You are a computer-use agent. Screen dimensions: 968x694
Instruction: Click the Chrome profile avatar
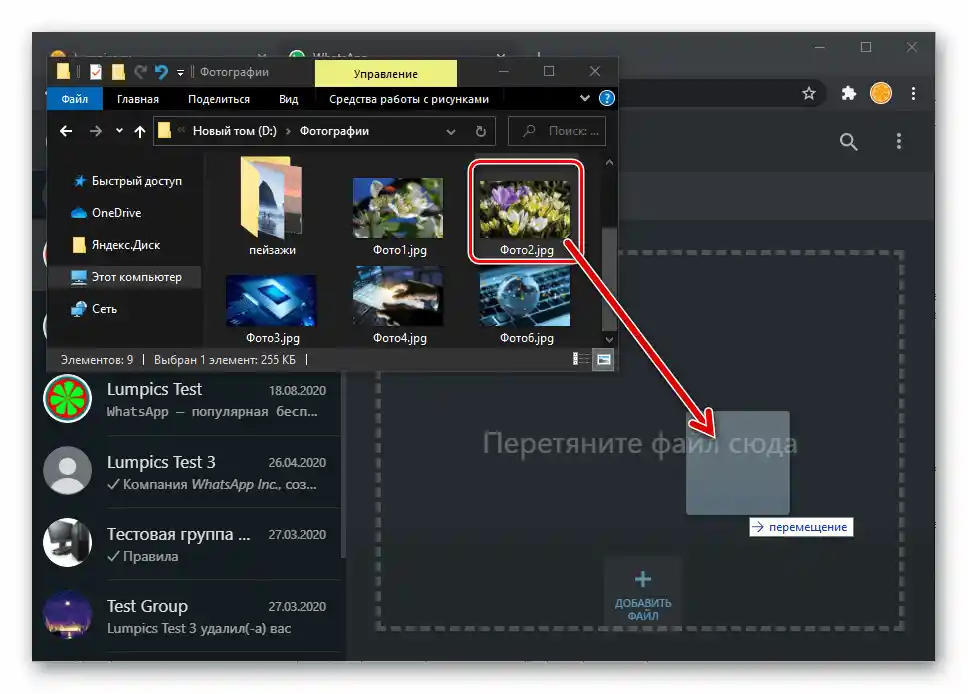[881, 93]
